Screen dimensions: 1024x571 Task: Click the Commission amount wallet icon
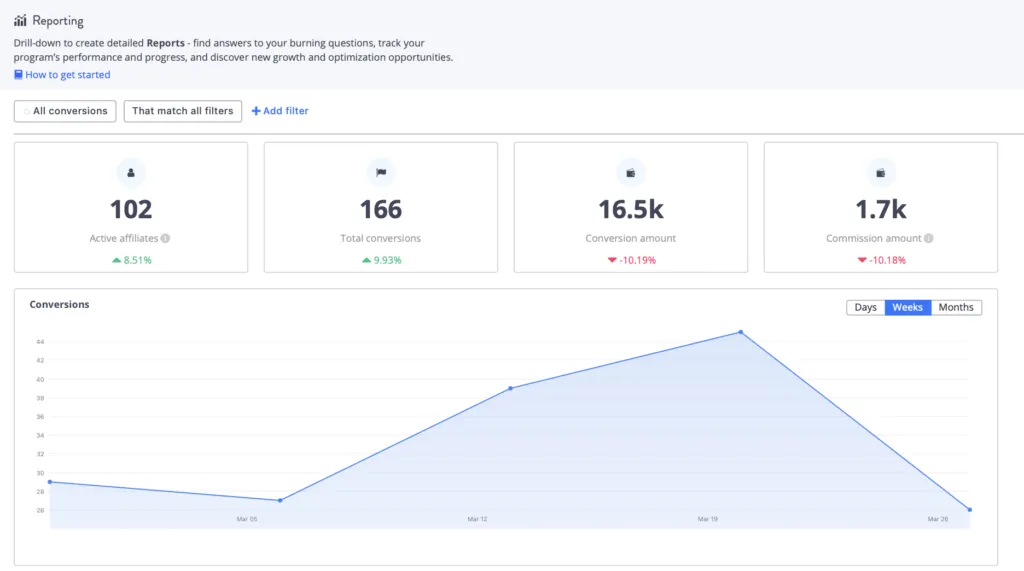point(881,173)
